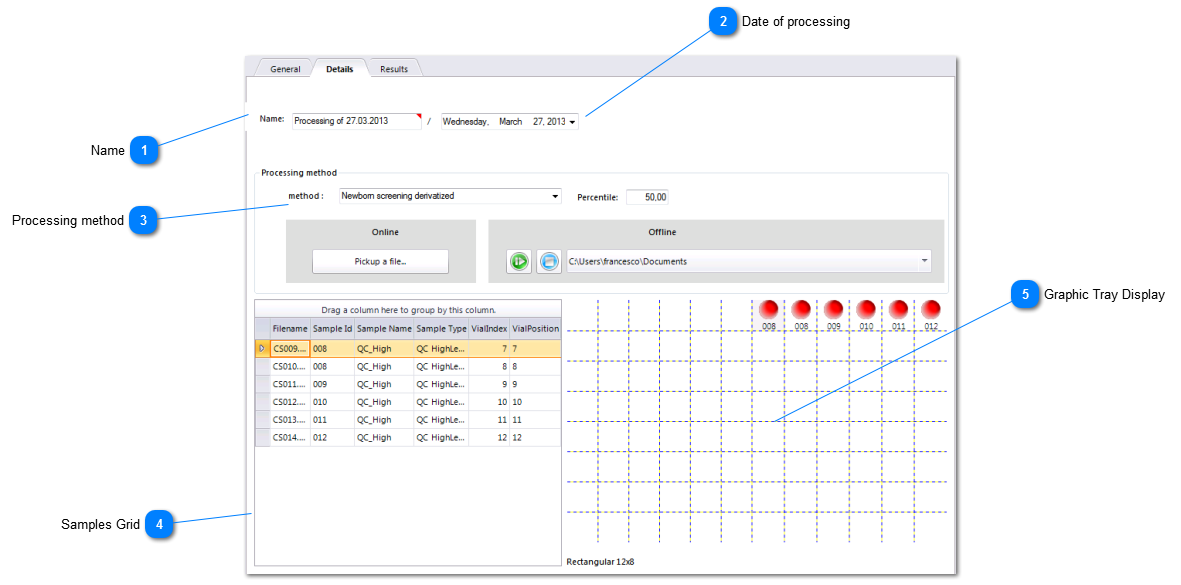Click the Percentile value field
The width and height of the screenshot is (1181, 585).
(x=647, y=197)
